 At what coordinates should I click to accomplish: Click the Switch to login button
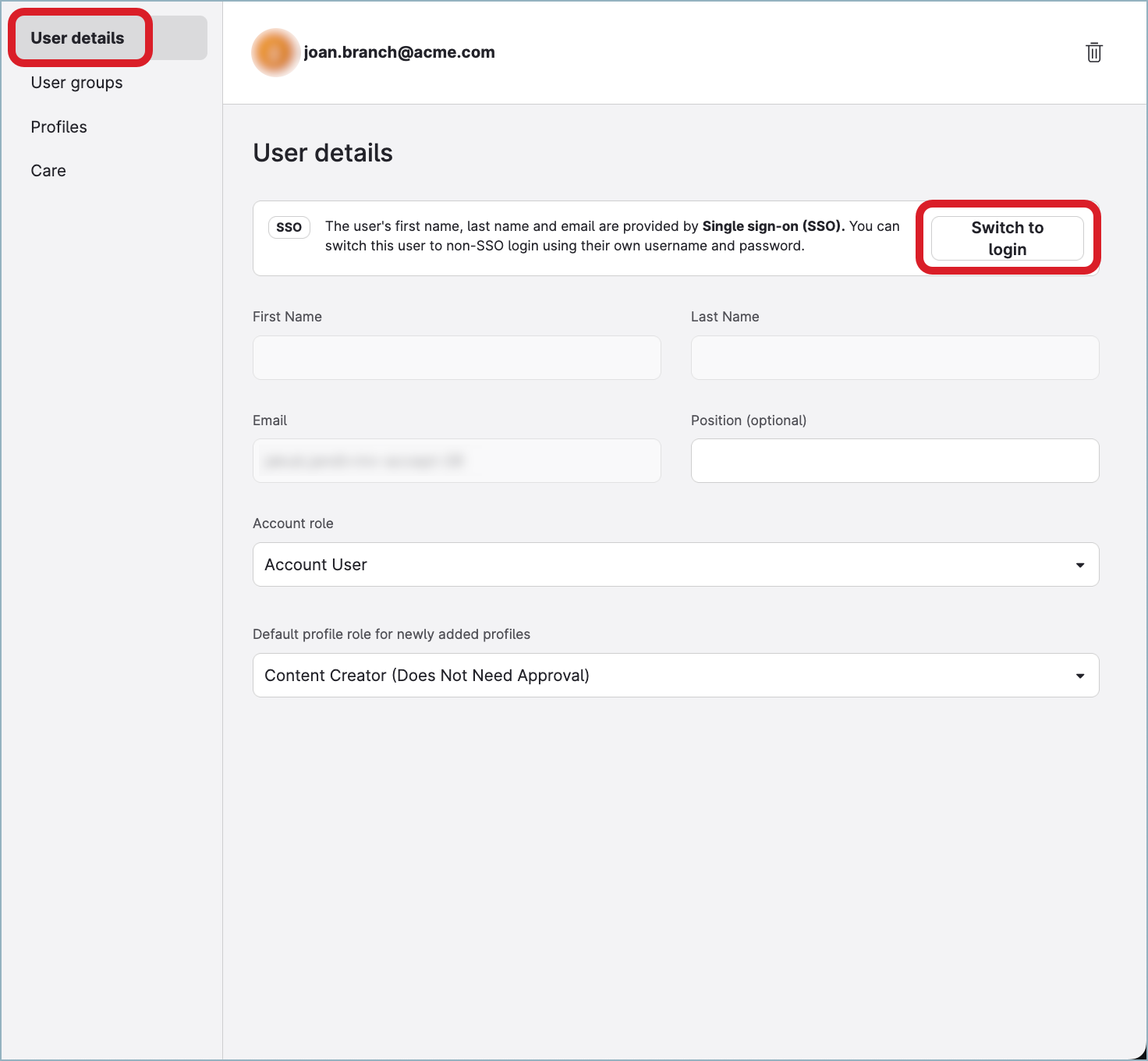click(x=1008, y=238)
